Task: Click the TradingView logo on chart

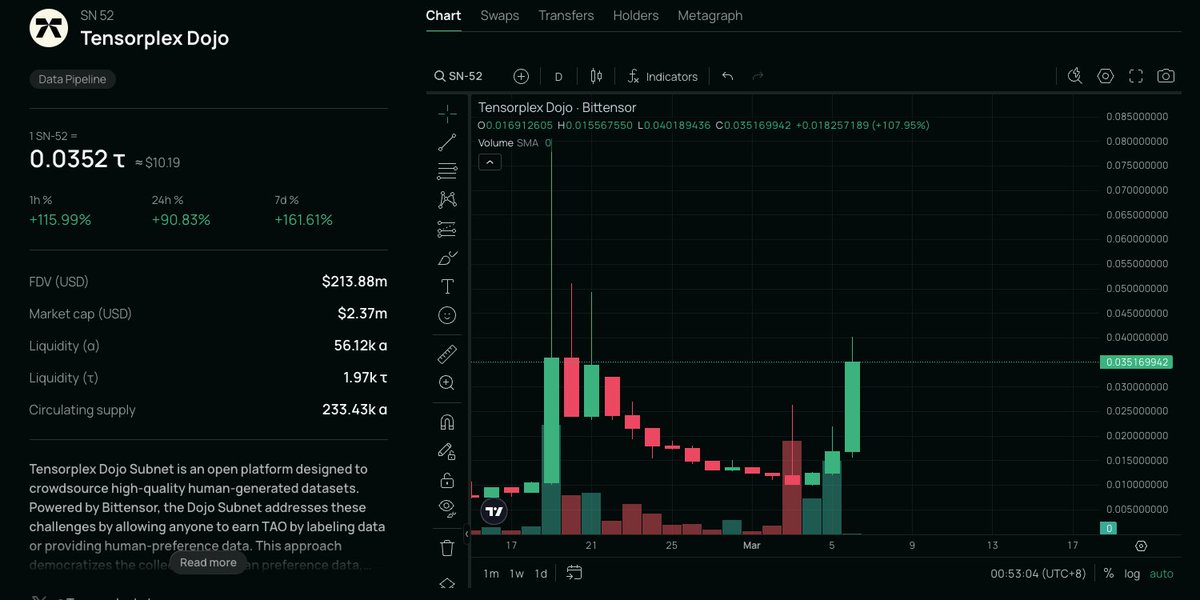Action: point(493,511)
